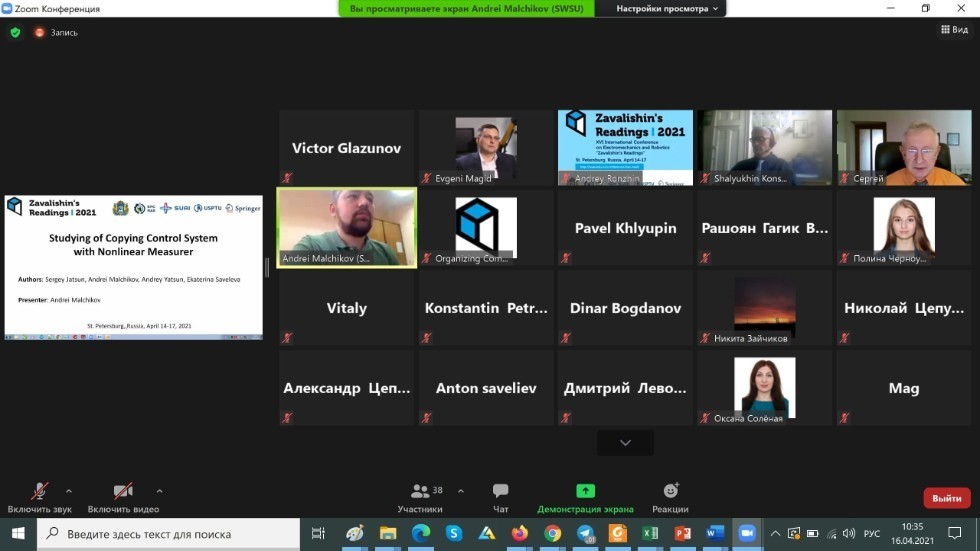This screenshot has height=551, width=980.
Task: Open Firefox from the Windows taskbar
Action: coord(519,534)
